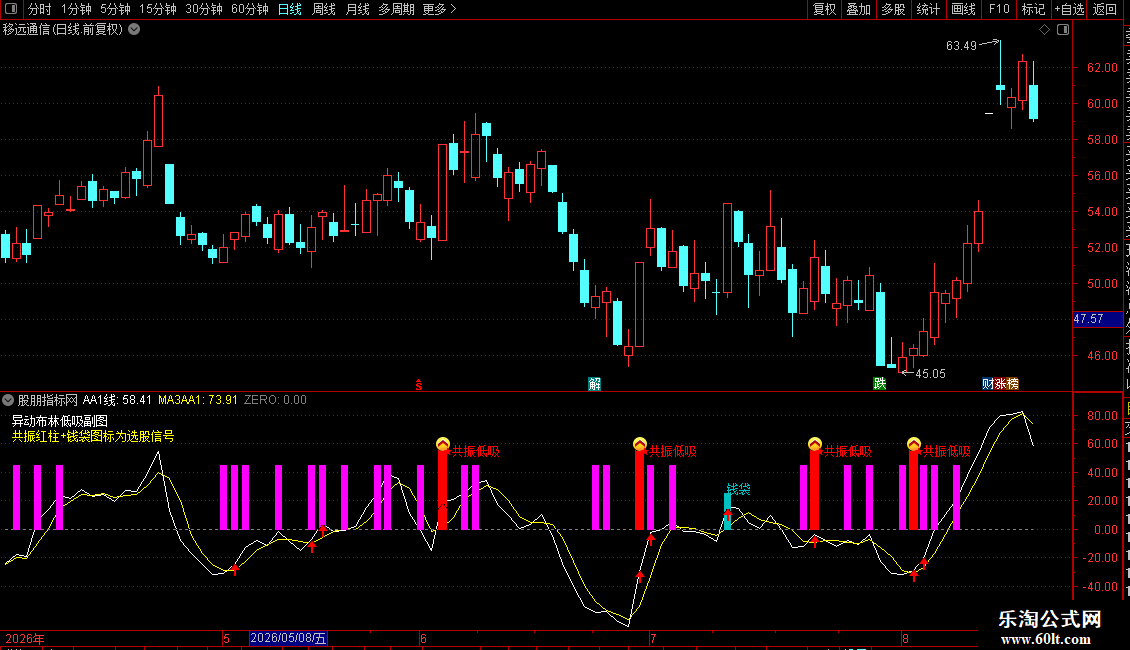1130x650 pixels.
Task: Toggle the right side panel icon
Action: coord(1063,30)
